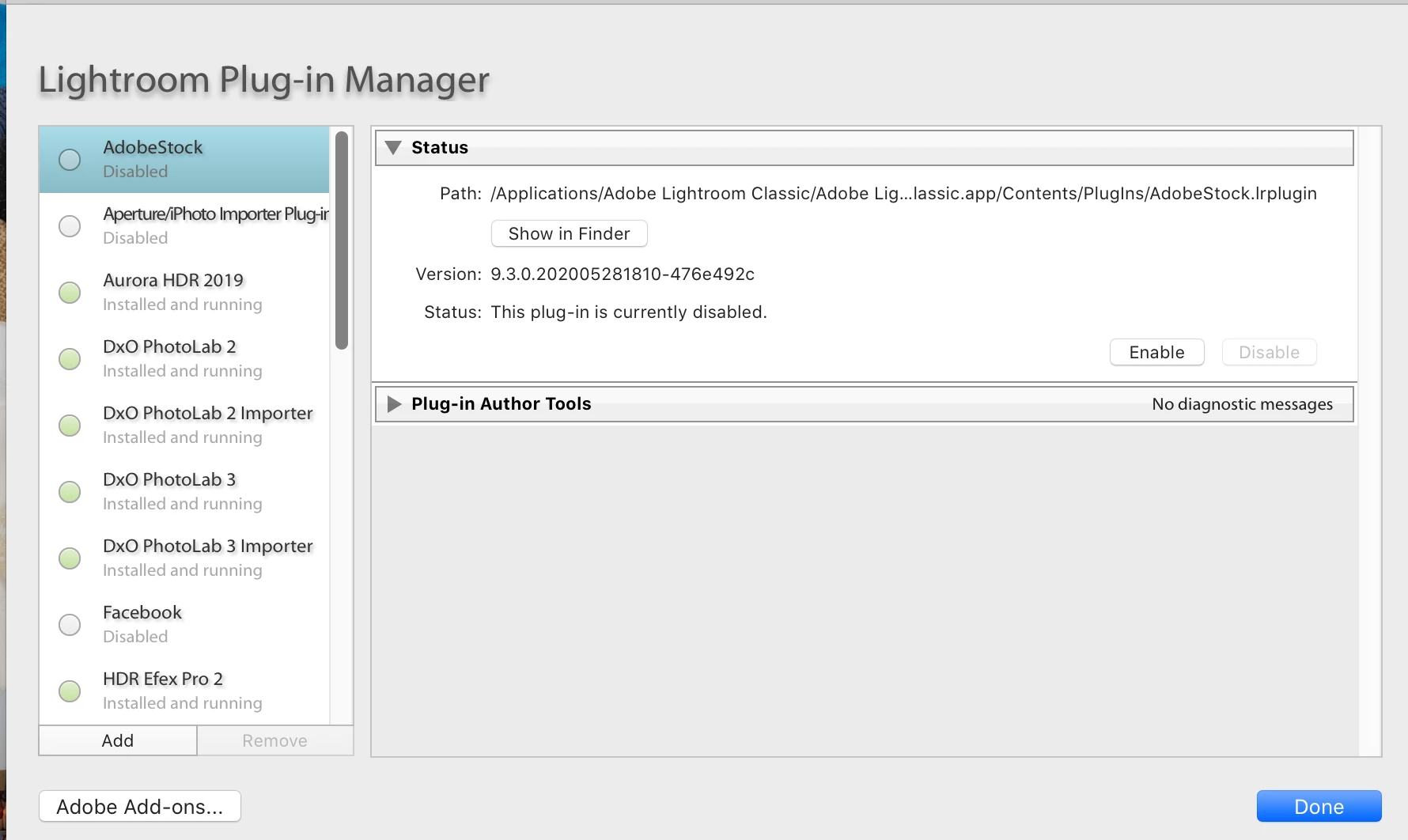Click the greyed Disable button
The height and width of the screenshot is (840, 1408).
[x=1269, y=353]
